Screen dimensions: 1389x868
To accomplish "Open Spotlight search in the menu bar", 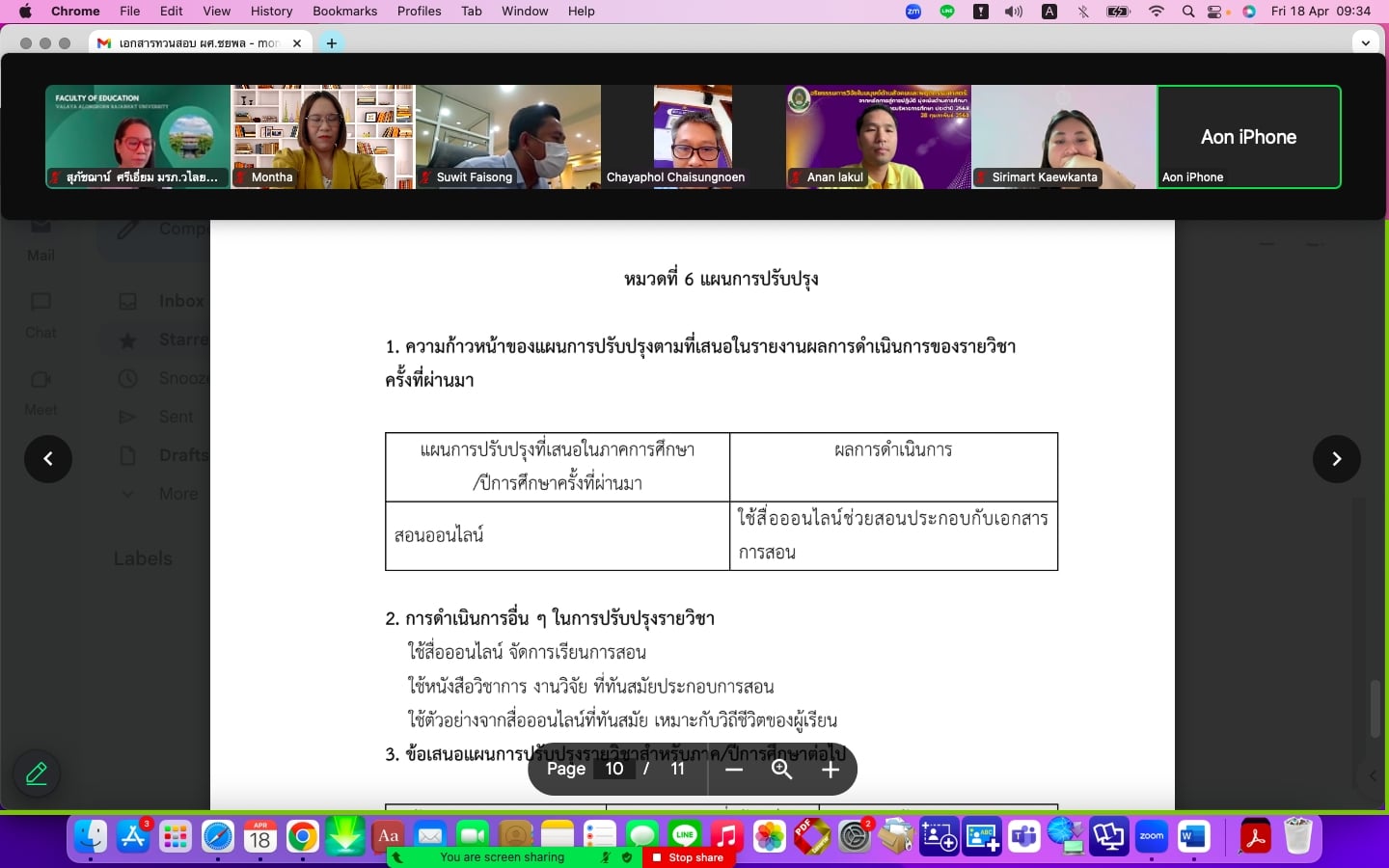I will click(1187, 12).
